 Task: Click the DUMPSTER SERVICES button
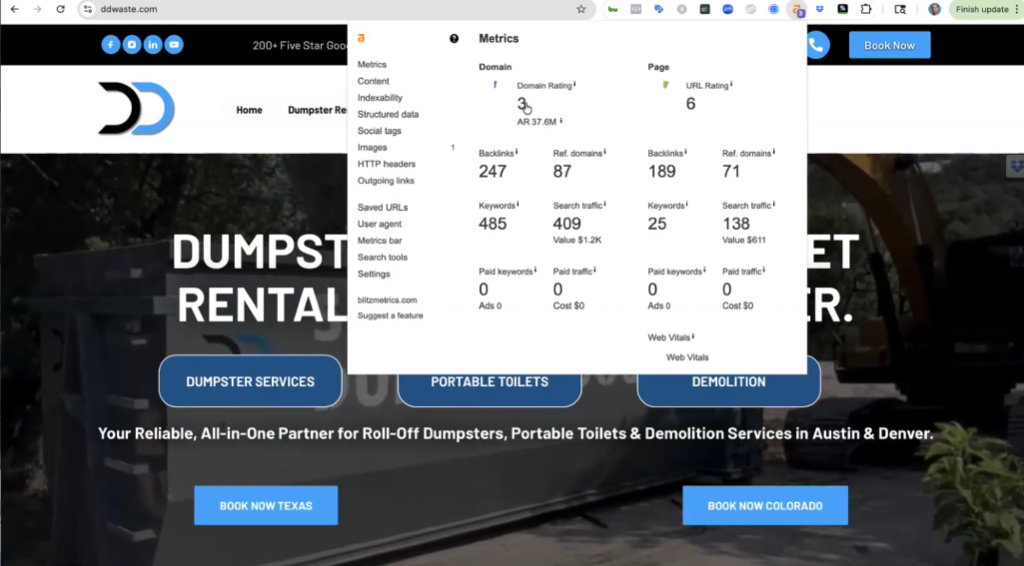[x=250, y=381]
